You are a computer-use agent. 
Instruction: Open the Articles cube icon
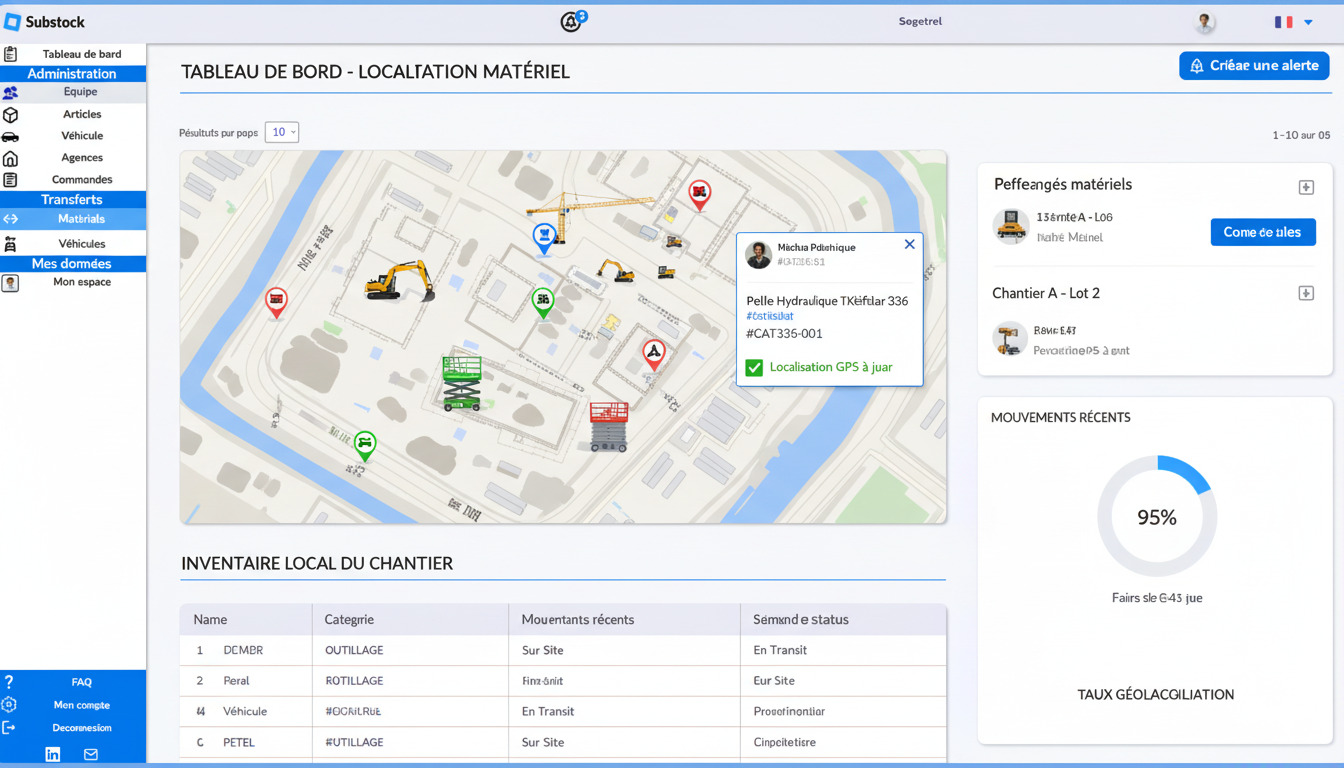10,114
